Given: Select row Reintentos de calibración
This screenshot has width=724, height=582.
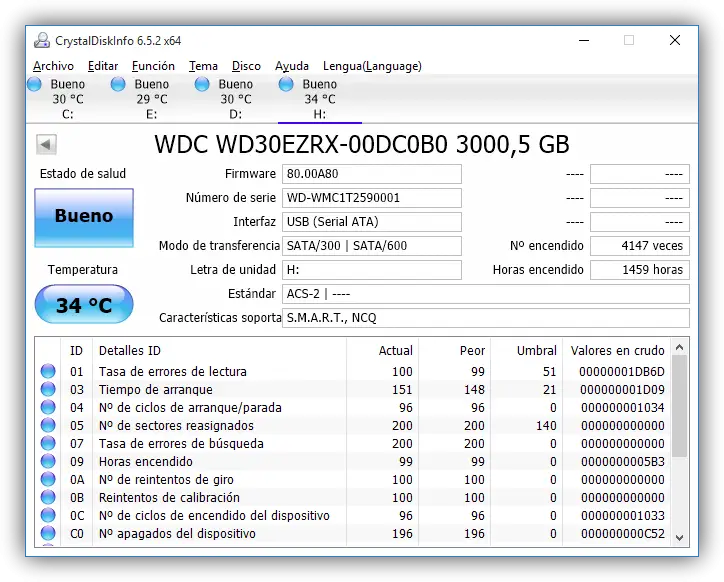Looking at the screenshot, I should click(353, 497).
